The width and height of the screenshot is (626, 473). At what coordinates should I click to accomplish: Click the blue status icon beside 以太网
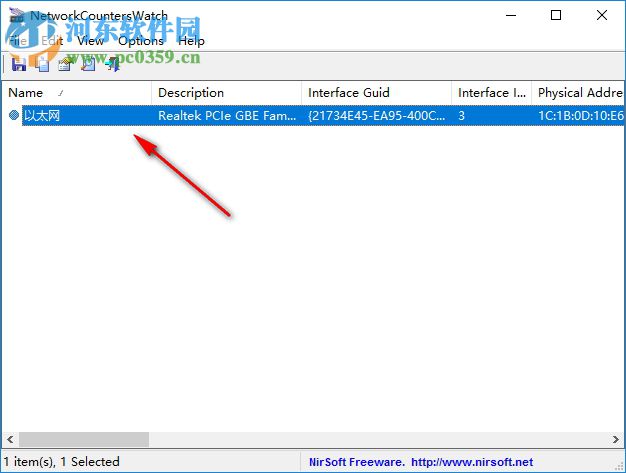14,115
